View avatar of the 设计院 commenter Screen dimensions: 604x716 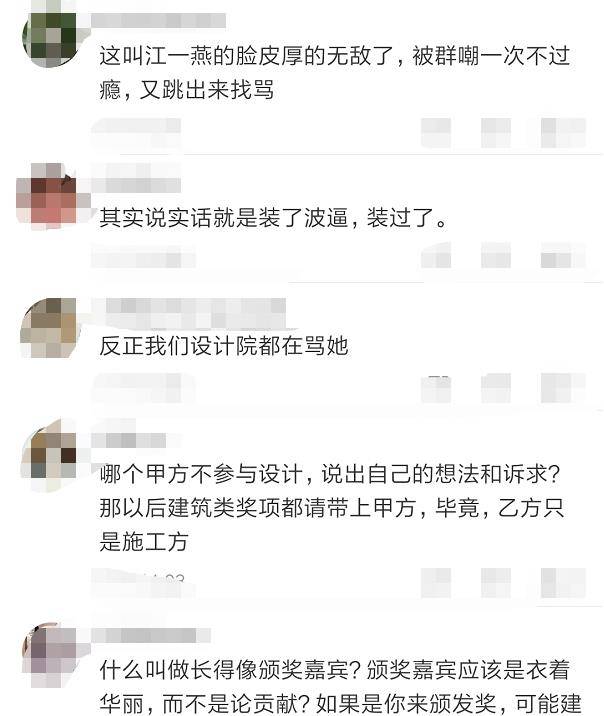48,327
